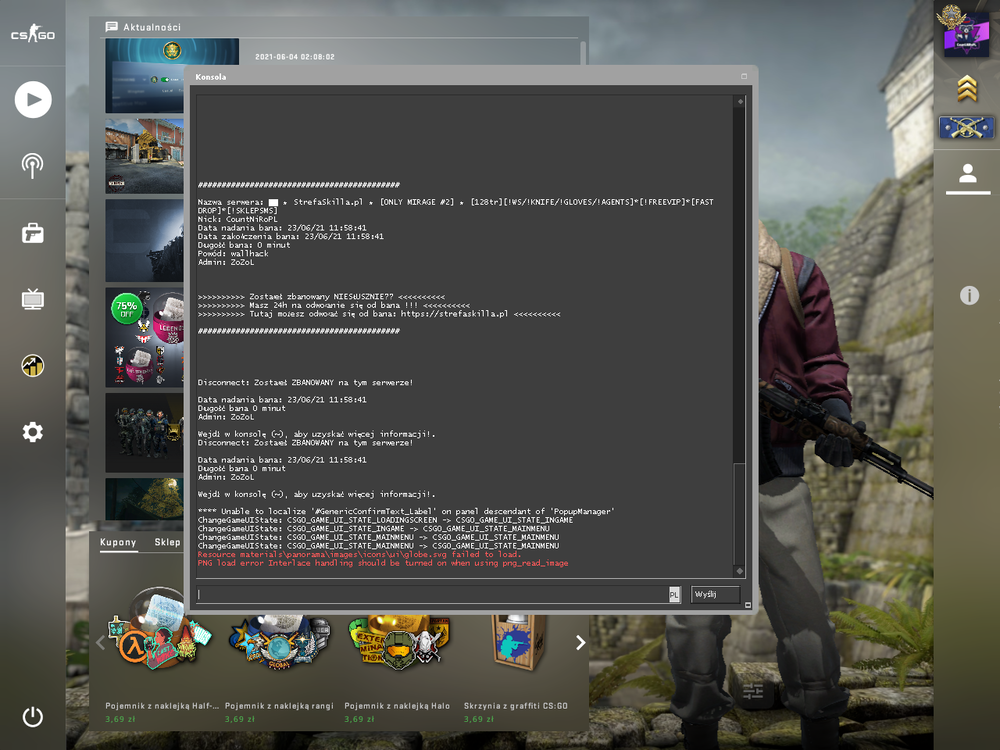Screen dimensions: 1000x750
Task: Open the broadcast antenna icon in the sidebar
Action: (x=33, y=166)
